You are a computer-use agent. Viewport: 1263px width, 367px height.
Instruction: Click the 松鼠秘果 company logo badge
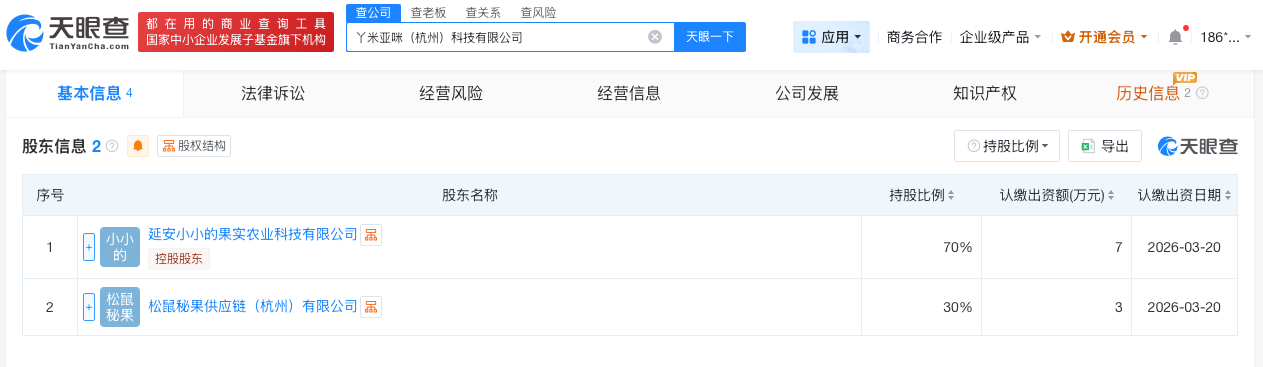[x=120, y=307]
